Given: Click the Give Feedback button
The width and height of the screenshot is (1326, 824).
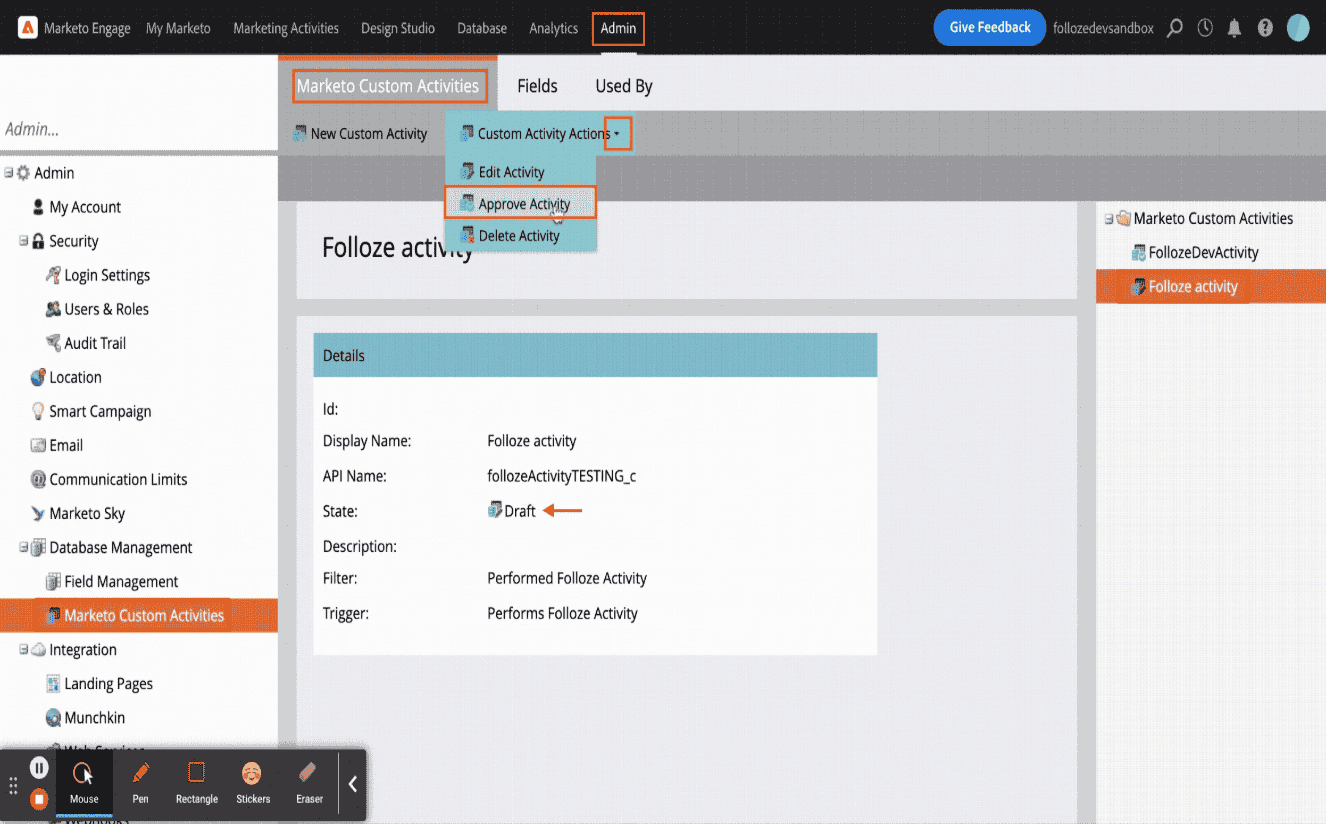Looking at the screenshot, I should tap(989, 28).
